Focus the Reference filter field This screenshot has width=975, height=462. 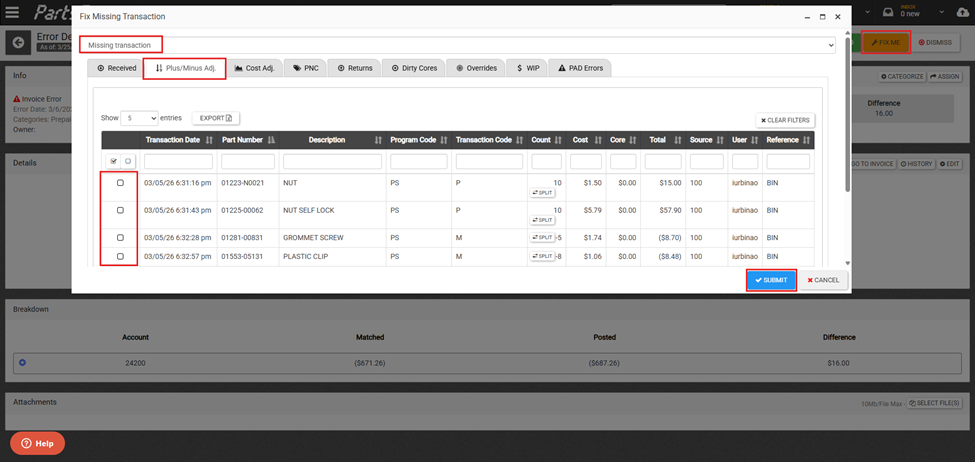tap(788, 162)
